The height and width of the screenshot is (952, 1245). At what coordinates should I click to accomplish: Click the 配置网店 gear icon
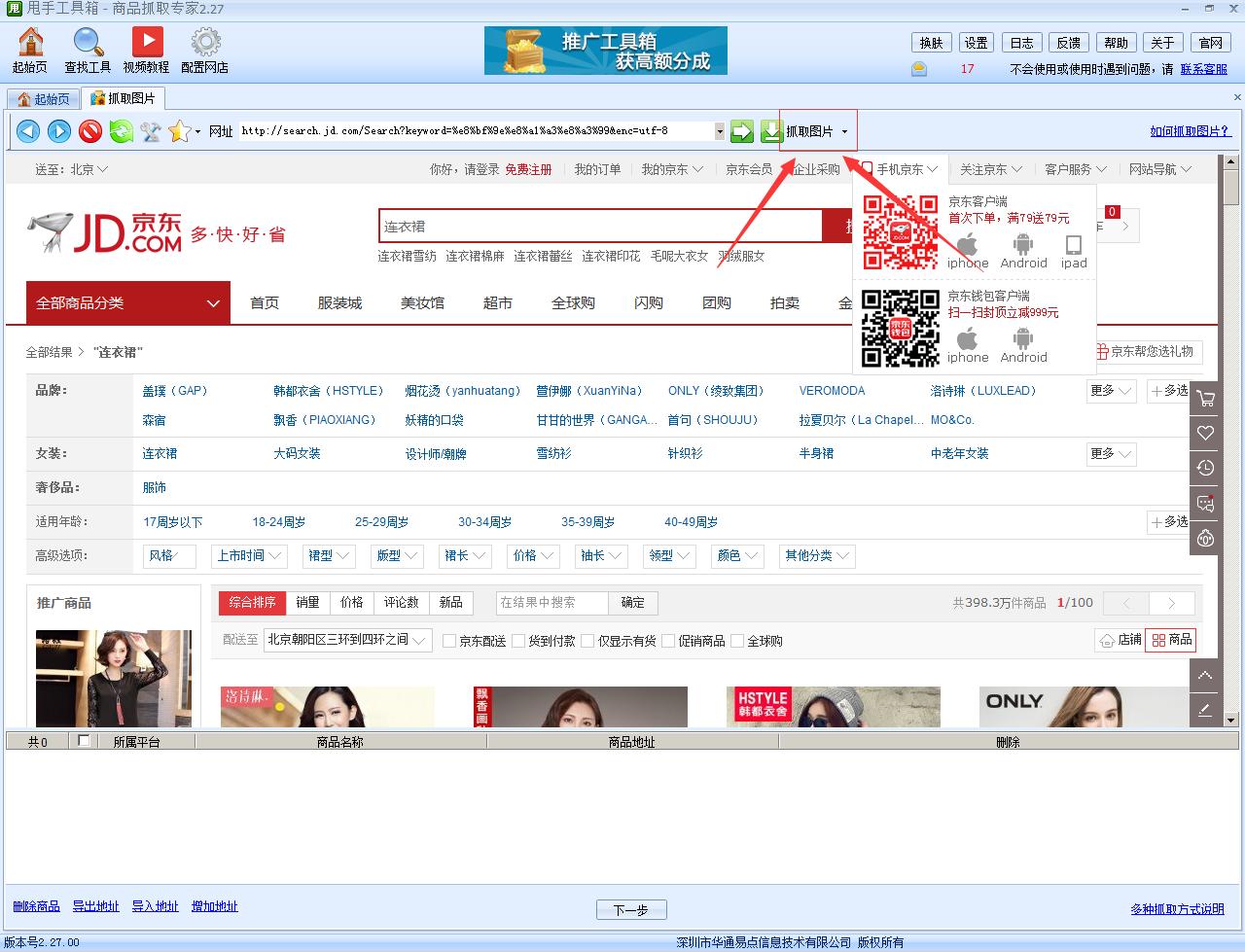pyautogui.click(x=205, y=43)
